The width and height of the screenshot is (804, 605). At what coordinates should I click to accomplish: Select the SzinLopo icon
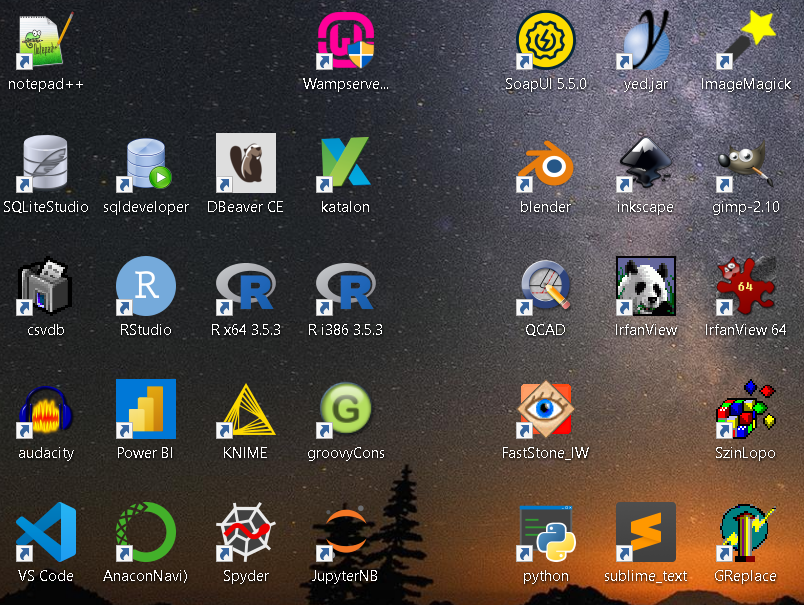pyautogui.click(x=746, y=409)
